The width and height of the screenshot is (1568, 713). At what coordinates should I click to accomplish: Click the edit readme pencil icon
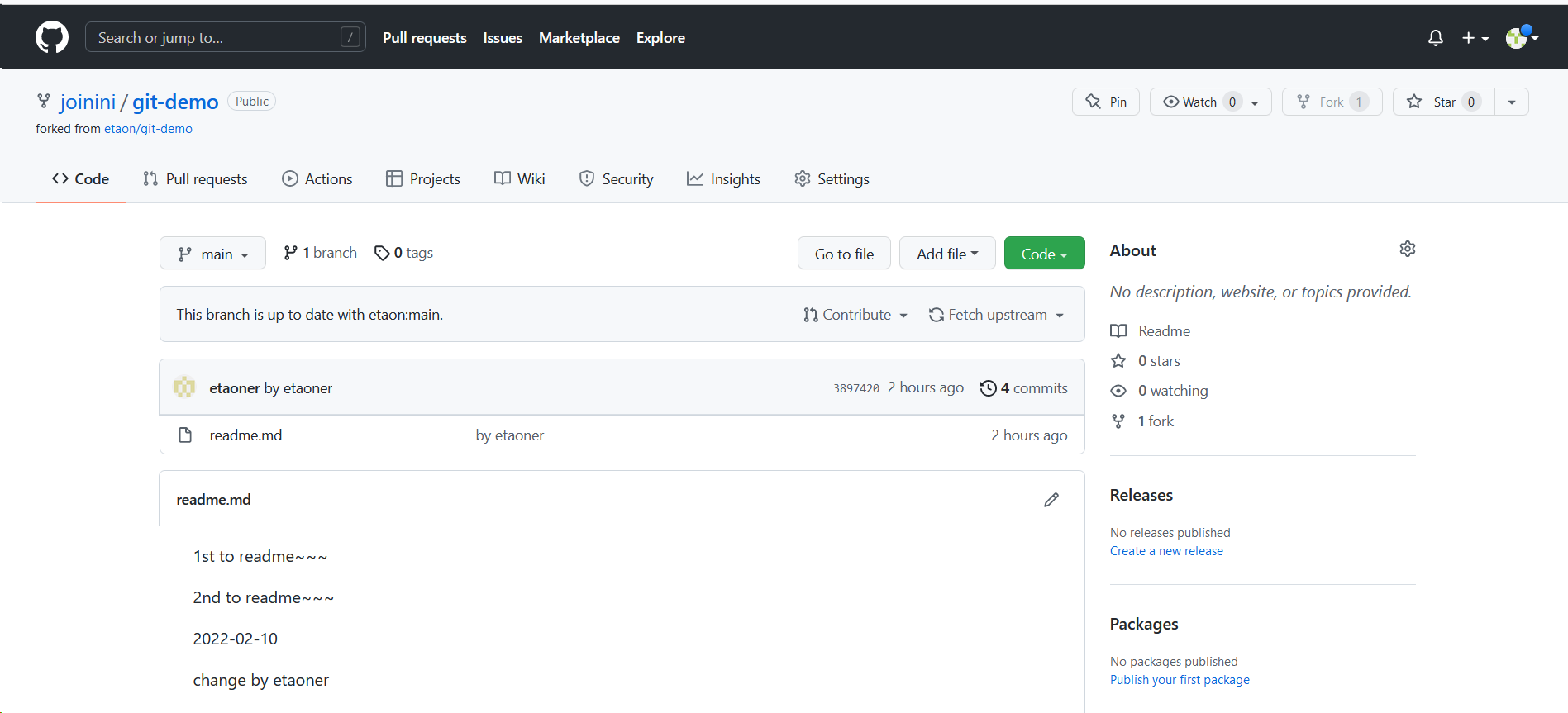[1051, 500]
